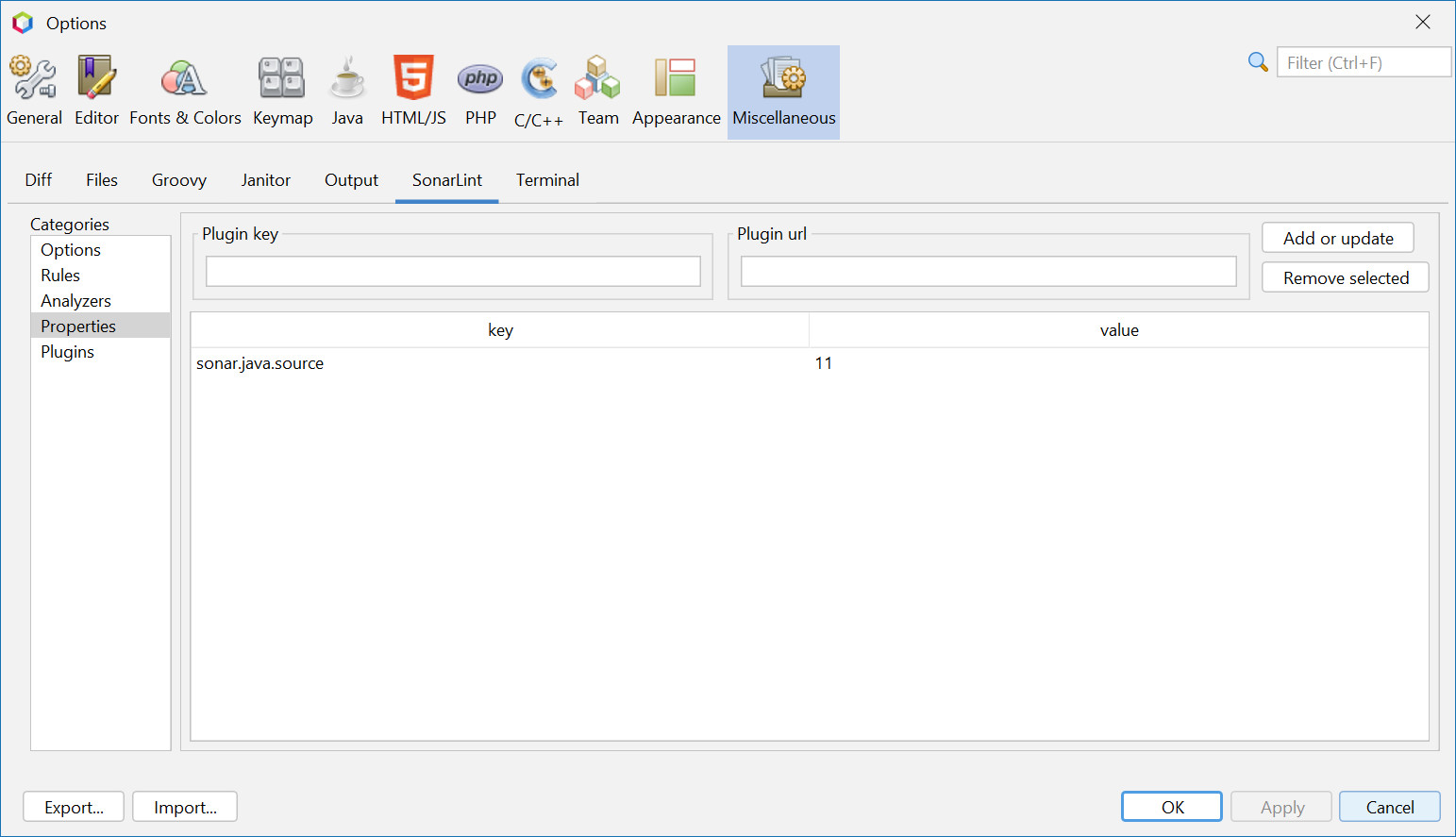Select the Java options category
The width and height of the screenshot is (1456, 837).
pyautogui.click(x=347, y=92)
